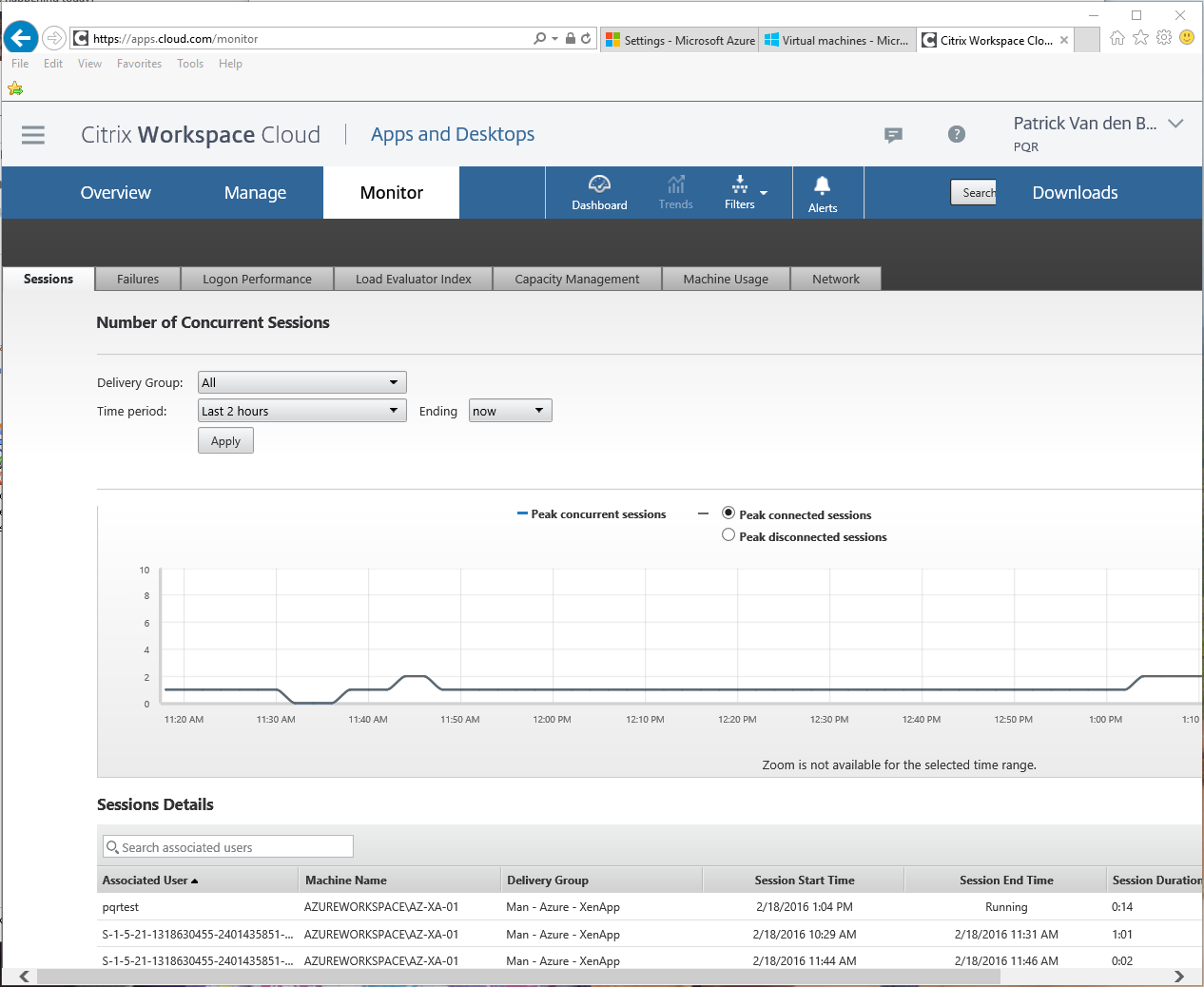Viewport: 1204px width, 987px height.
Task: Click the scroll left arrow at bottom
Action: (x=24, y=977)
